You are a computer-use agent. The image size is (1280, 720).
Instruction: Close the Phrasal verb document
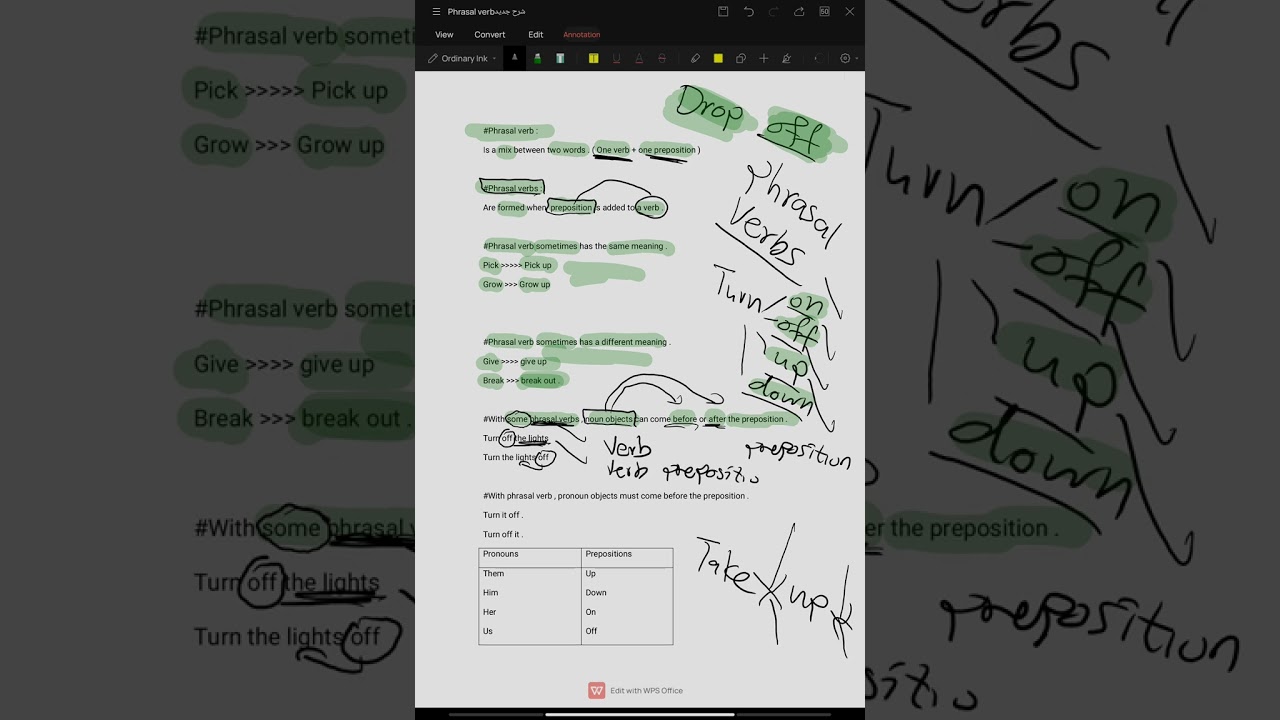[x=850, y=12]
